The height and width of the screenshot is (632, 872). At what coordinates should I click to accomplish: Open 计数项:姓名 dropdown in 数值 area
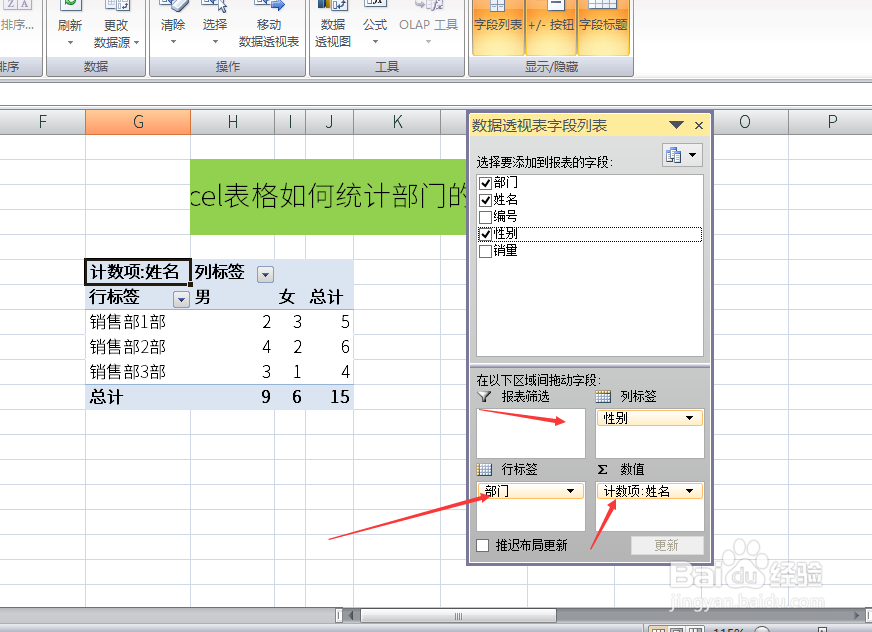point(690,491)
